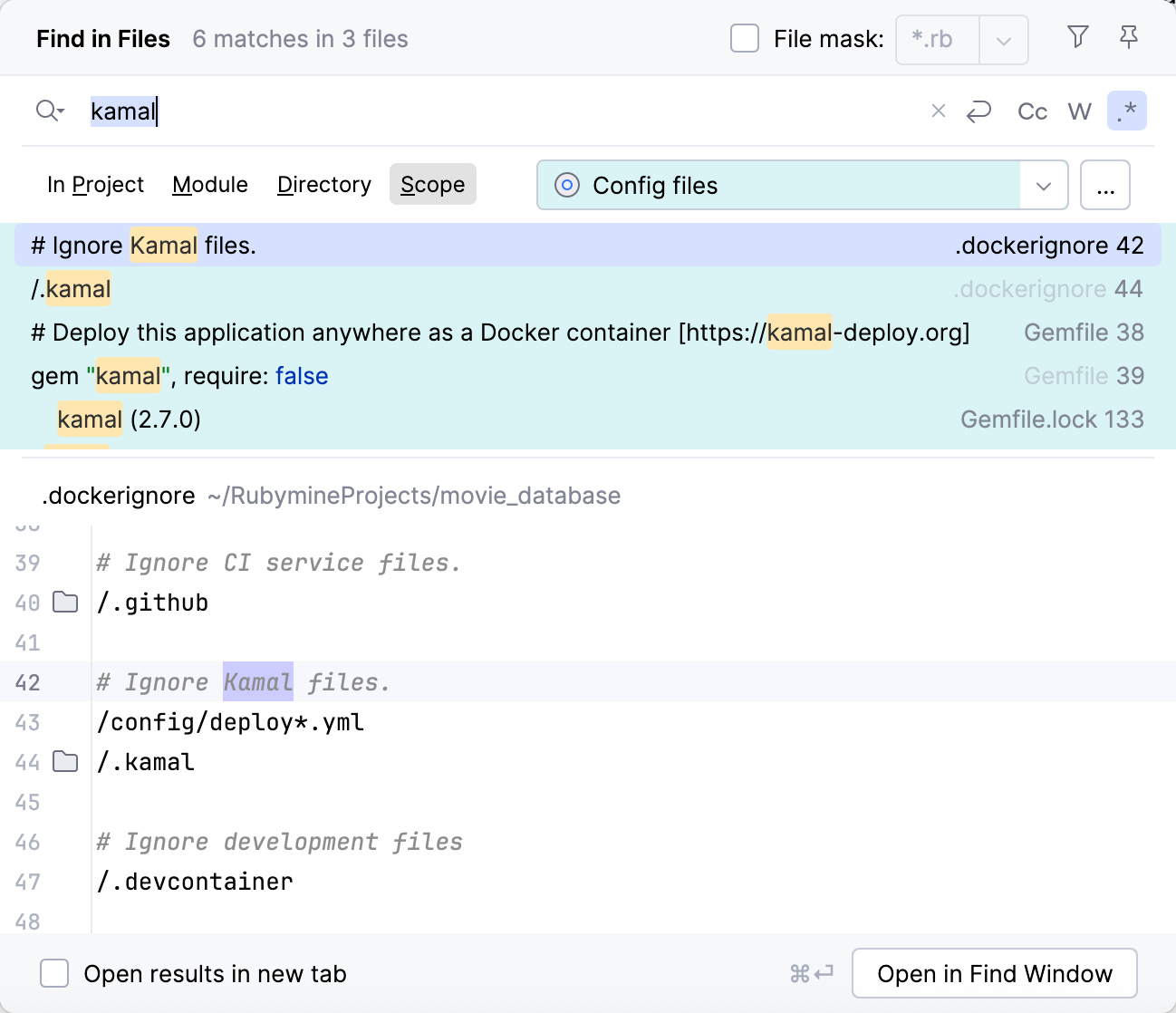
Task: Open search history via the magnifier arrow
Action: [x=50, y=111]
